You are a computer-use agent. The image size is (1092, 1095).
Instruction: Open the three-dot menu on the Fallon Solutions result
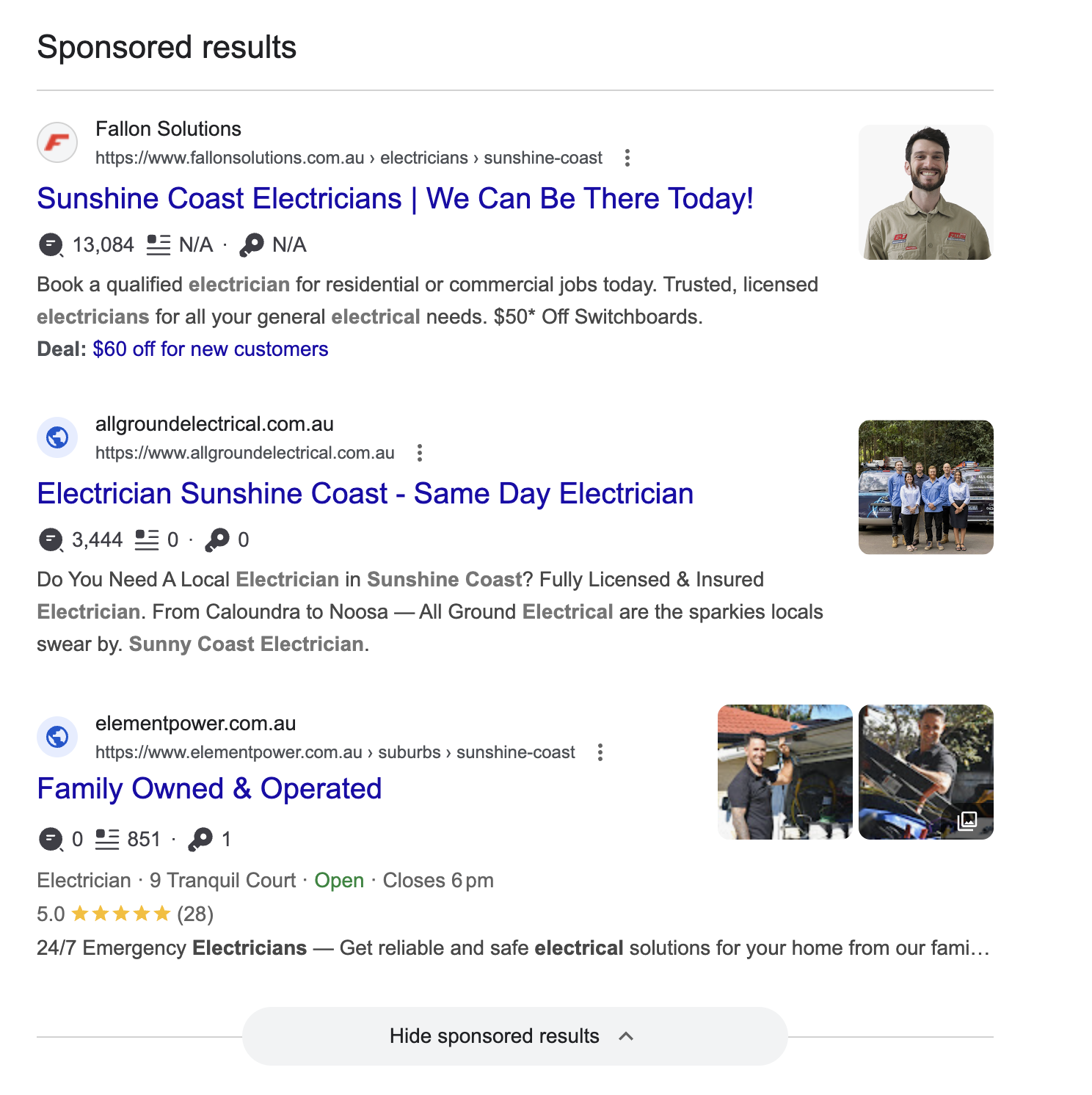pyautogui.click(x=628, y=157)
